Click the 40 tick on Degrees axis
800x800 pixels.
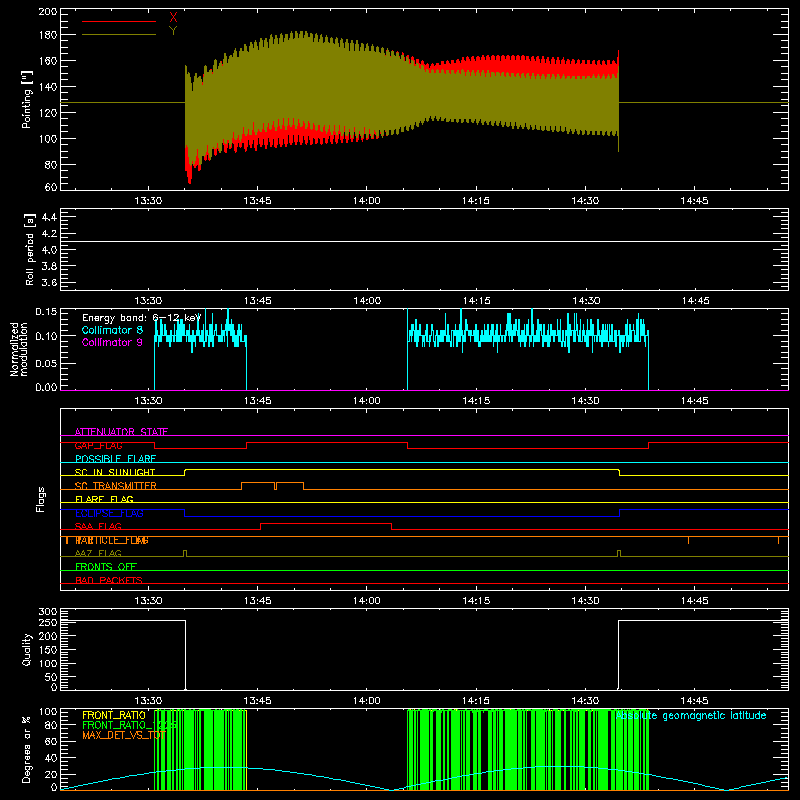coord(51,758)
